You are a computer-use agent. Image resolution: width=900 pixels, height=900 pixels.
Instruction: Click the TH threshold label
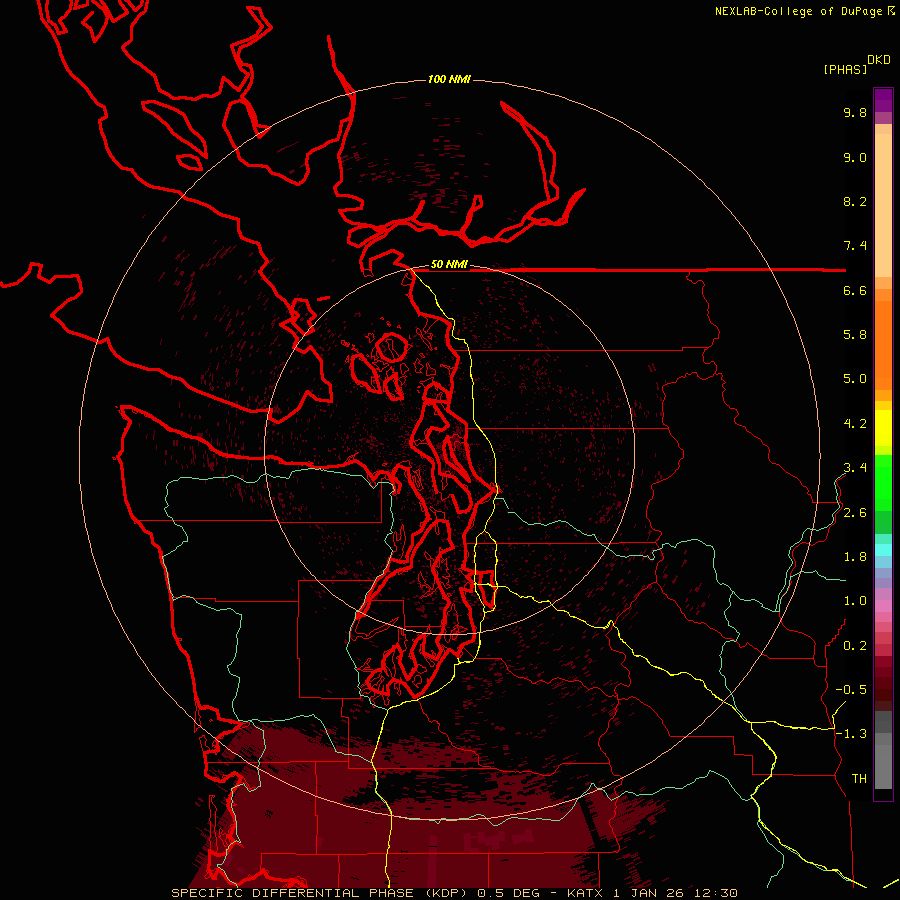click(859, 779)
